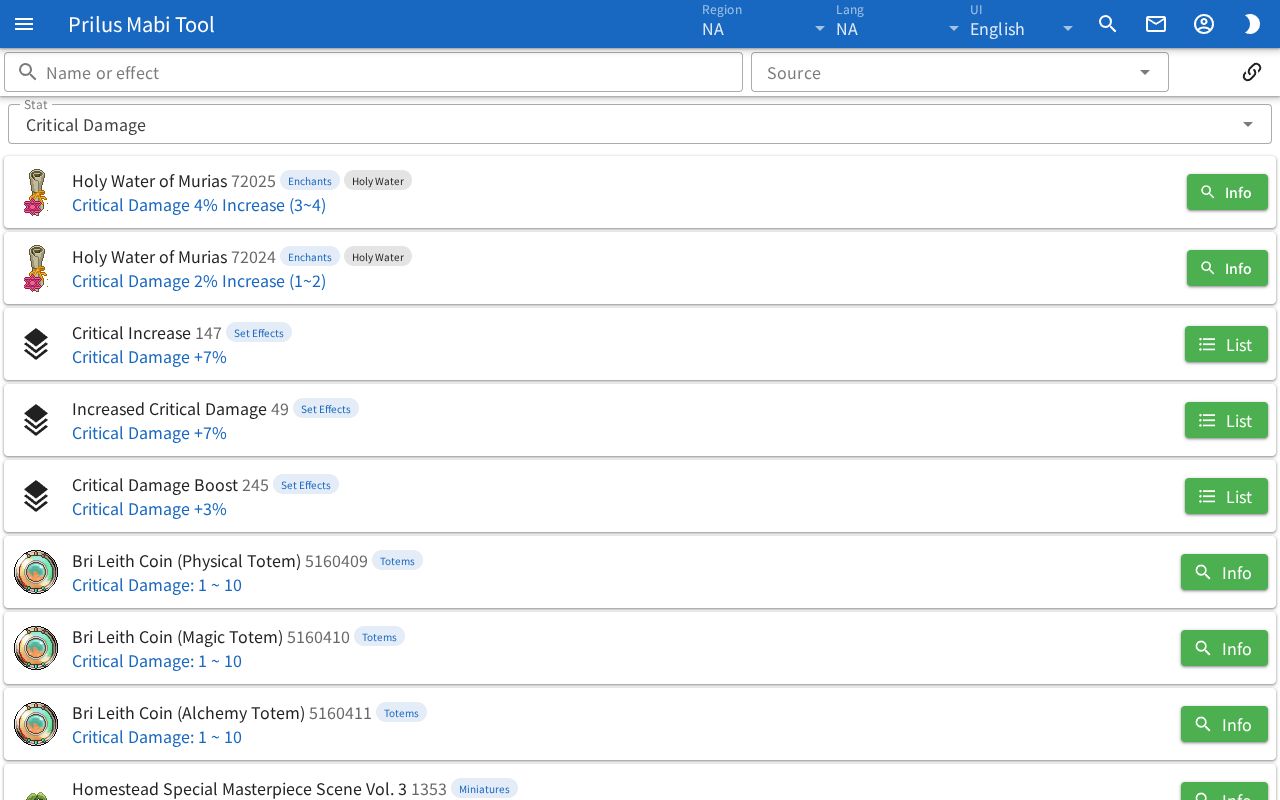Expand the Lang dropdown

tap(898, 24)
